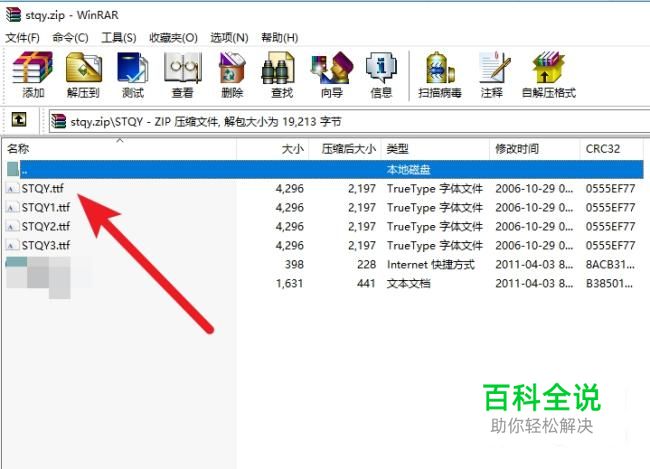Click the STQY2.ttf file name
650x469 pixels.
coord(46,226)
